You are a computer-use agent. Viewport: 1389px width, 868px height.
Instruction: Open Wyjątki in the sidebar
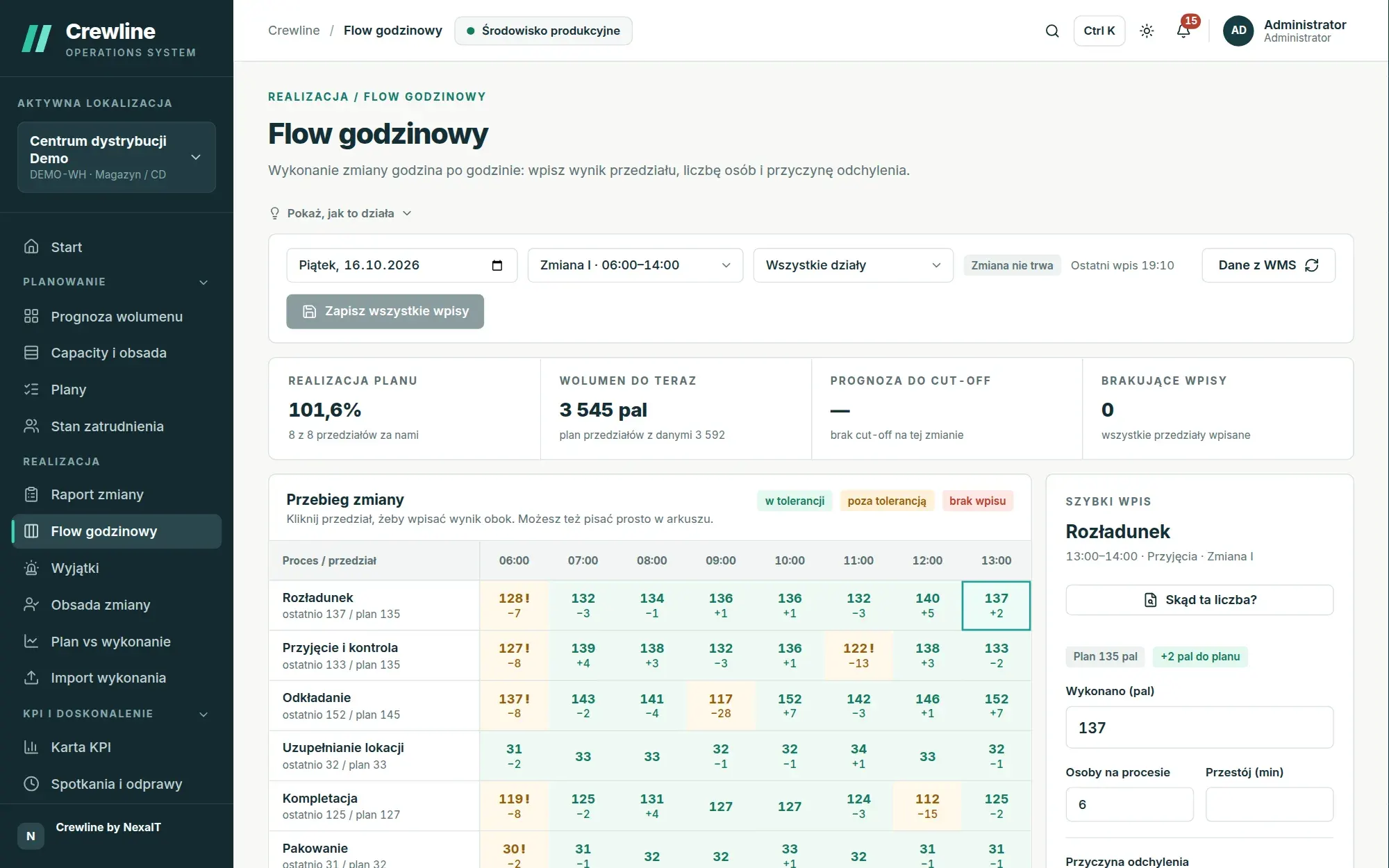117,568
